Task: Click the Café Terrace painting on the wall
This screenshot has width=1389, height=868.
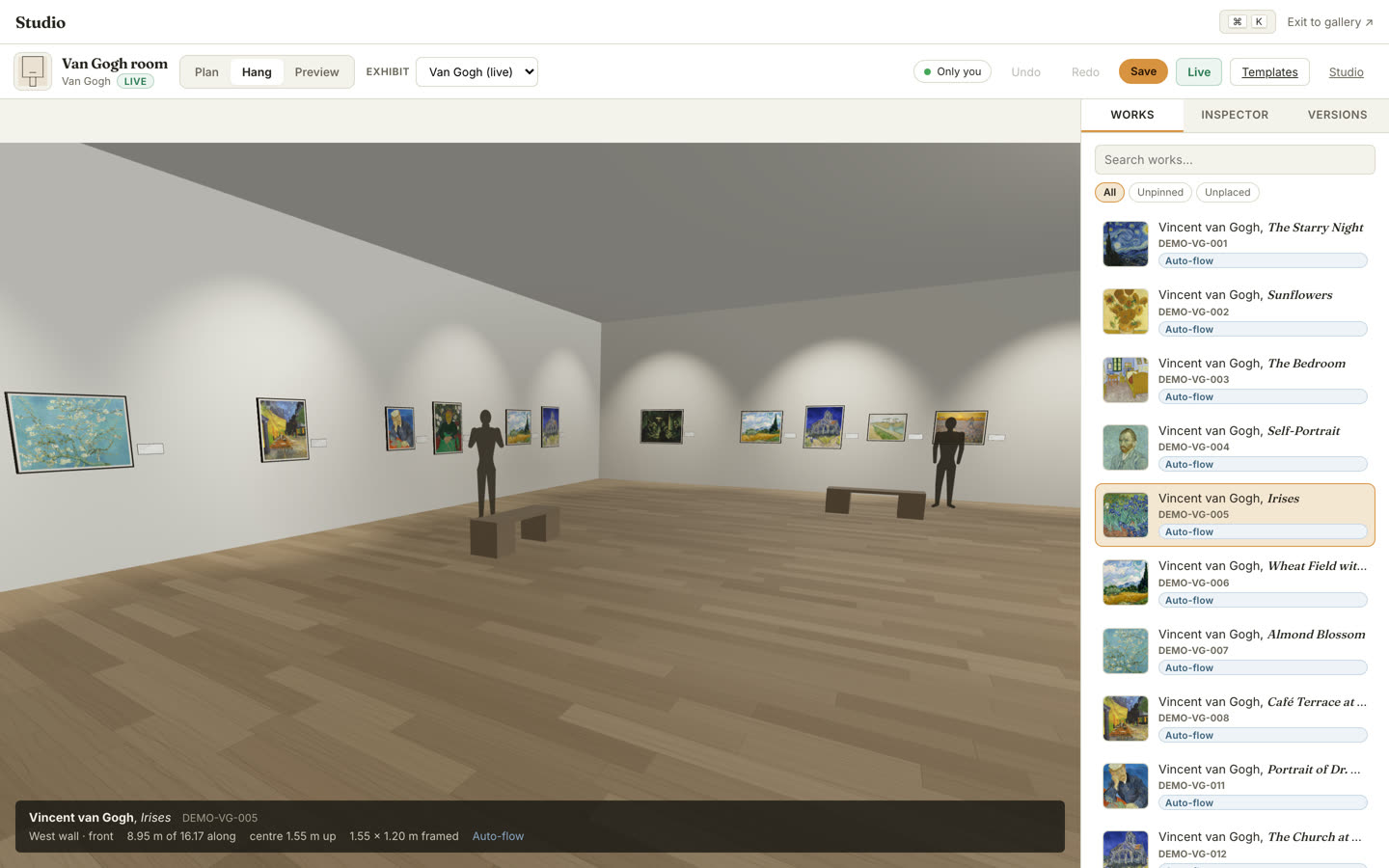Action: (x=283, y=429)
